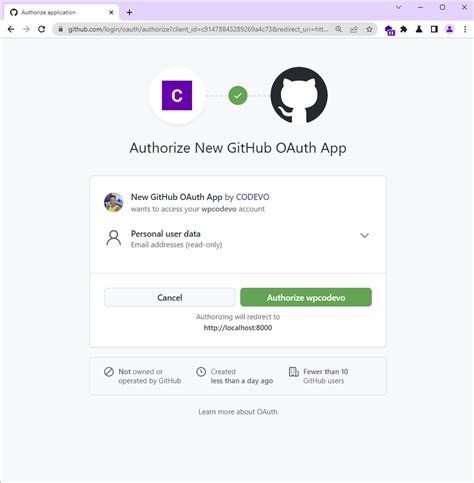Click the Chrome Labs flask icon
This screenshot has height=483, width=474.
(419, 29)
